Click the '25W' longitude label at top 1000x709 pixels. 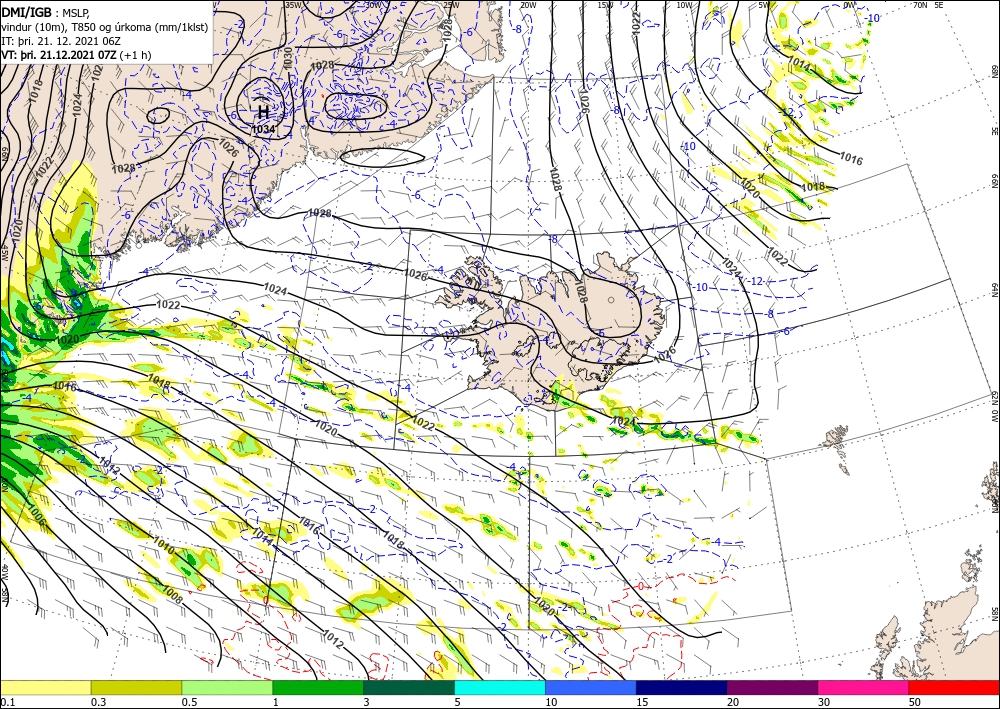[x=450, y=5]
